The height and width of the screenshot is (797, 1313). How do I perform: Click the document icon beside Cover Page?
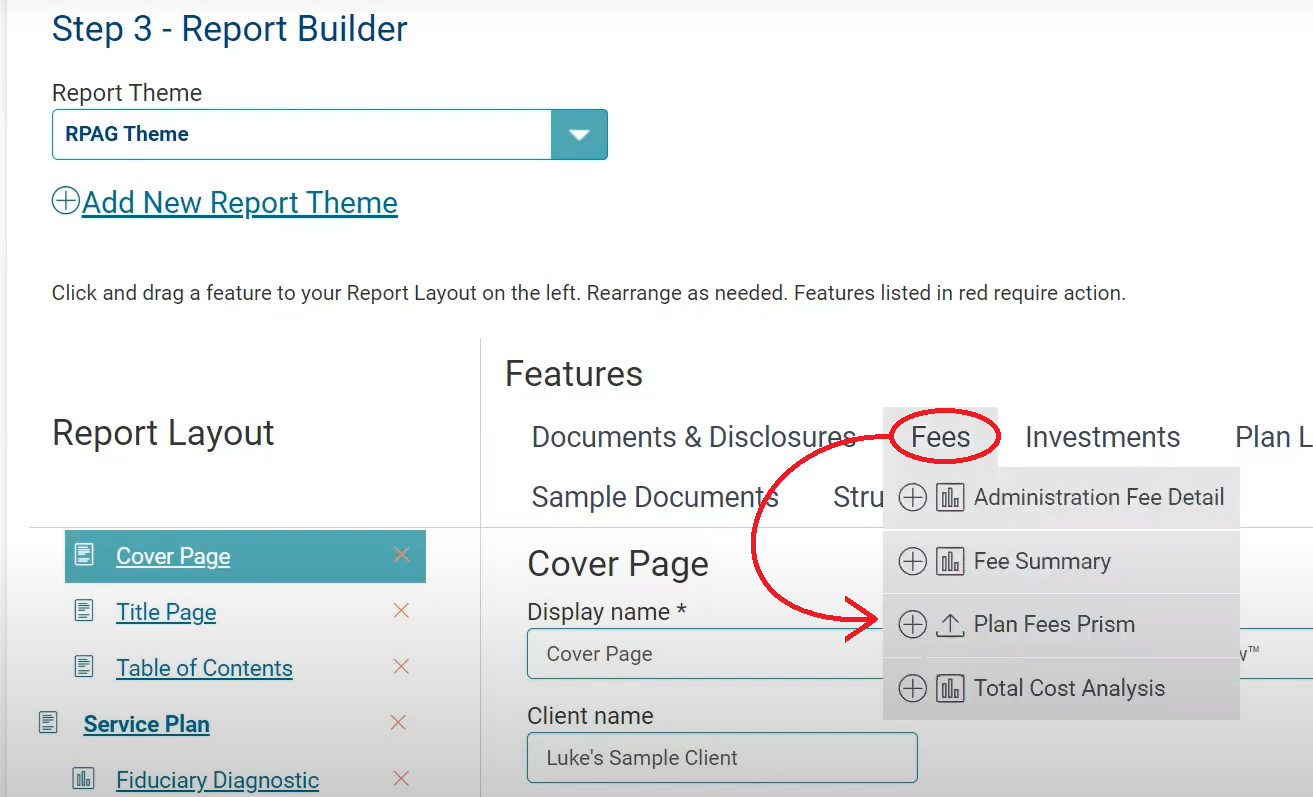click(x=85, y=554)
